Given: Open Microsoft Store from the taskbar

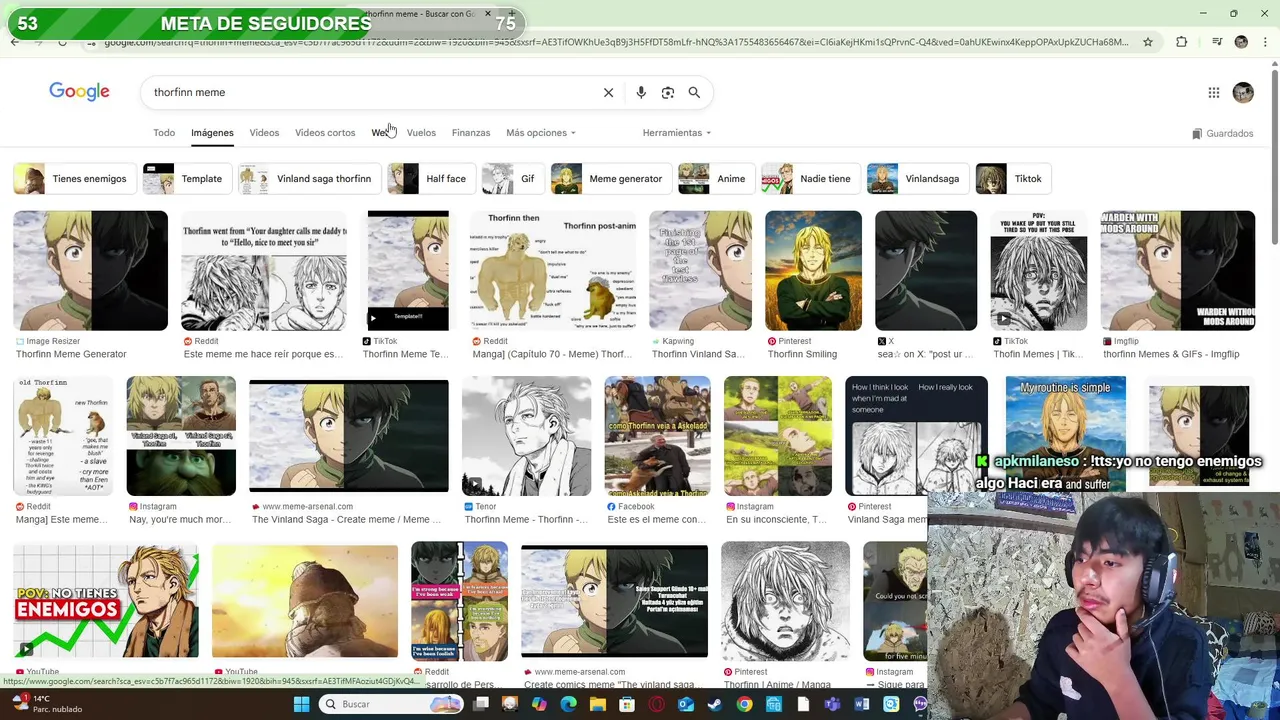Looking at the screenshot, I should [627, 704].
